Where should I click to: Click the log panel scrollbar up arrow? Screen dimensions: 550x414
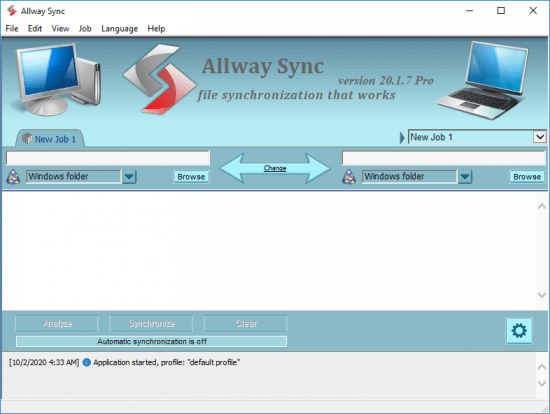tap(542, 367)
